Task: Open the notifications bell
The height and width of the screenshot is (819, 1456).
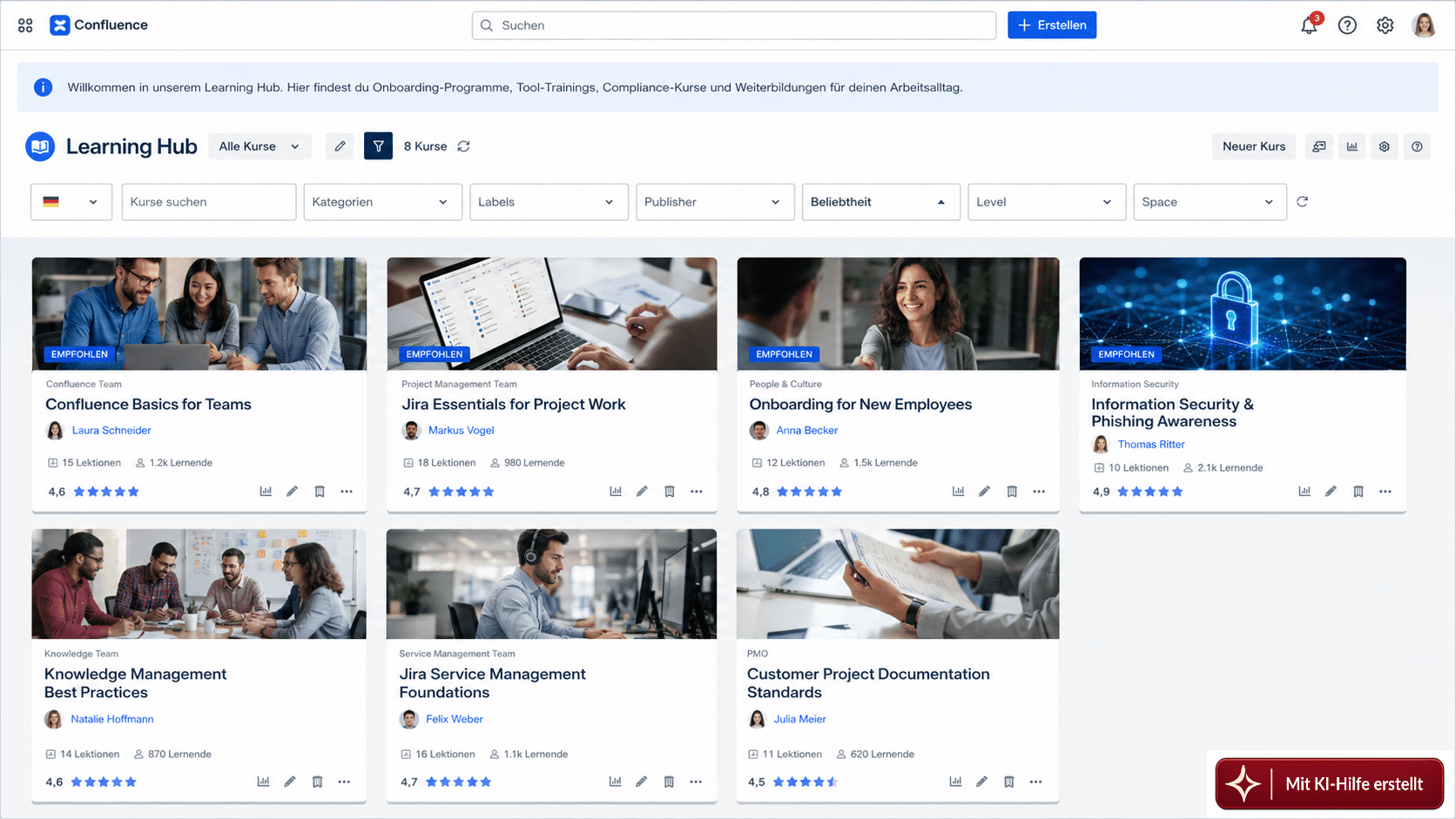Action: click(1309, 25)
